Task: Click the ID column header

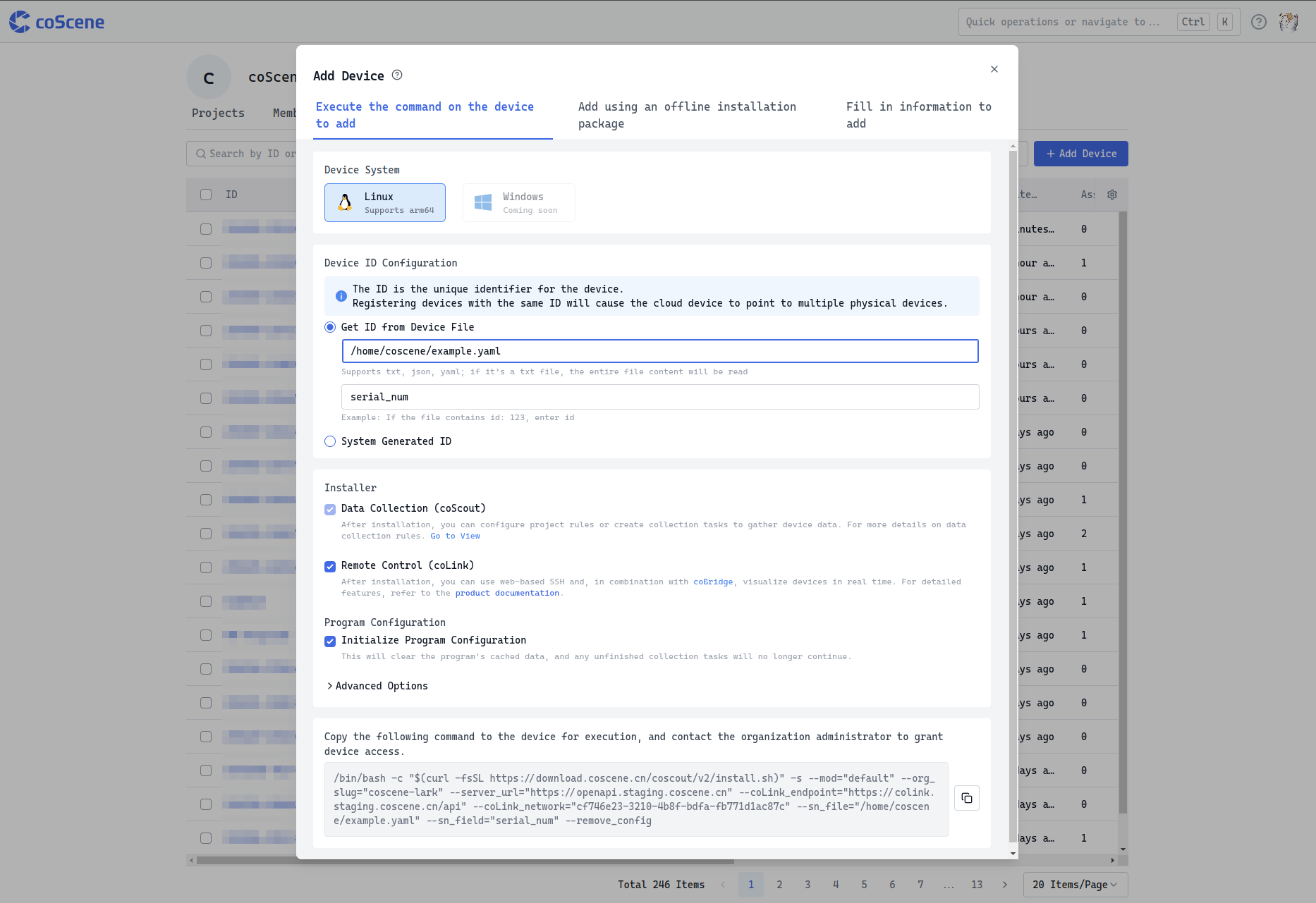Action: click(x=231, y=195)
